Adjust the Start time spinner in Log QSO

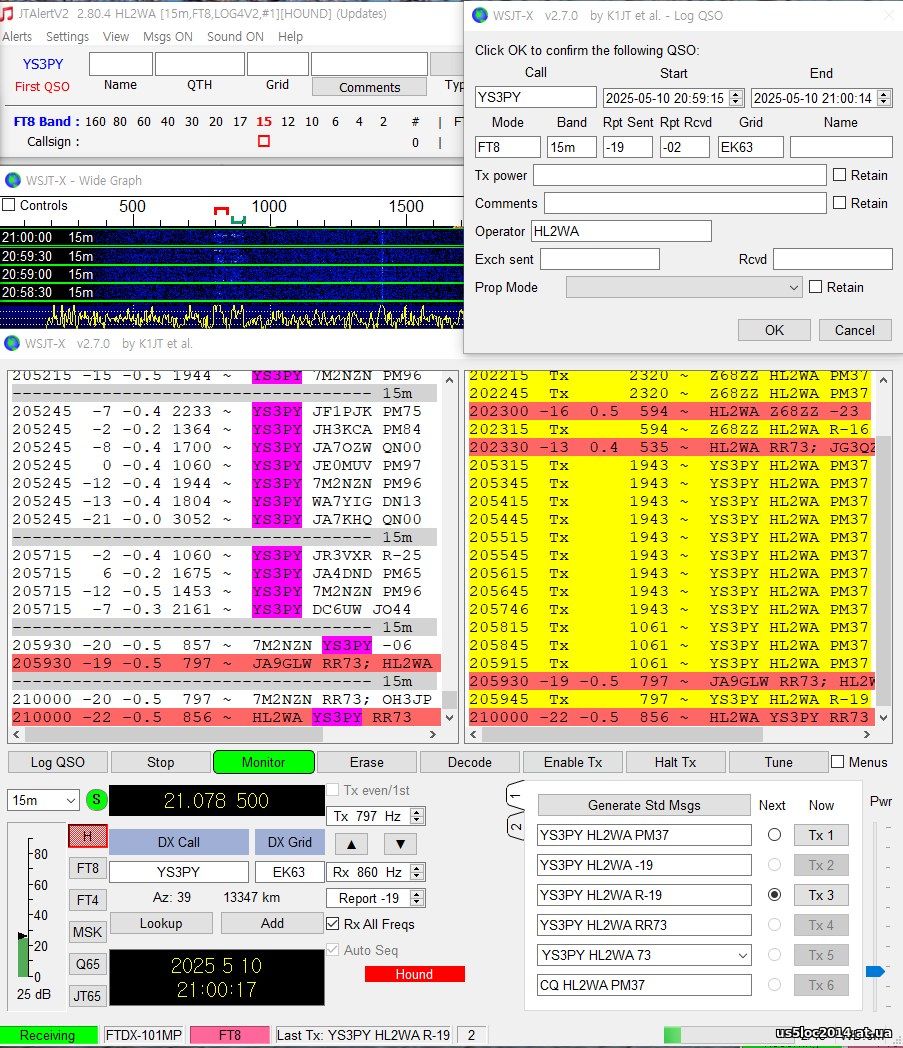coord(736,98)
